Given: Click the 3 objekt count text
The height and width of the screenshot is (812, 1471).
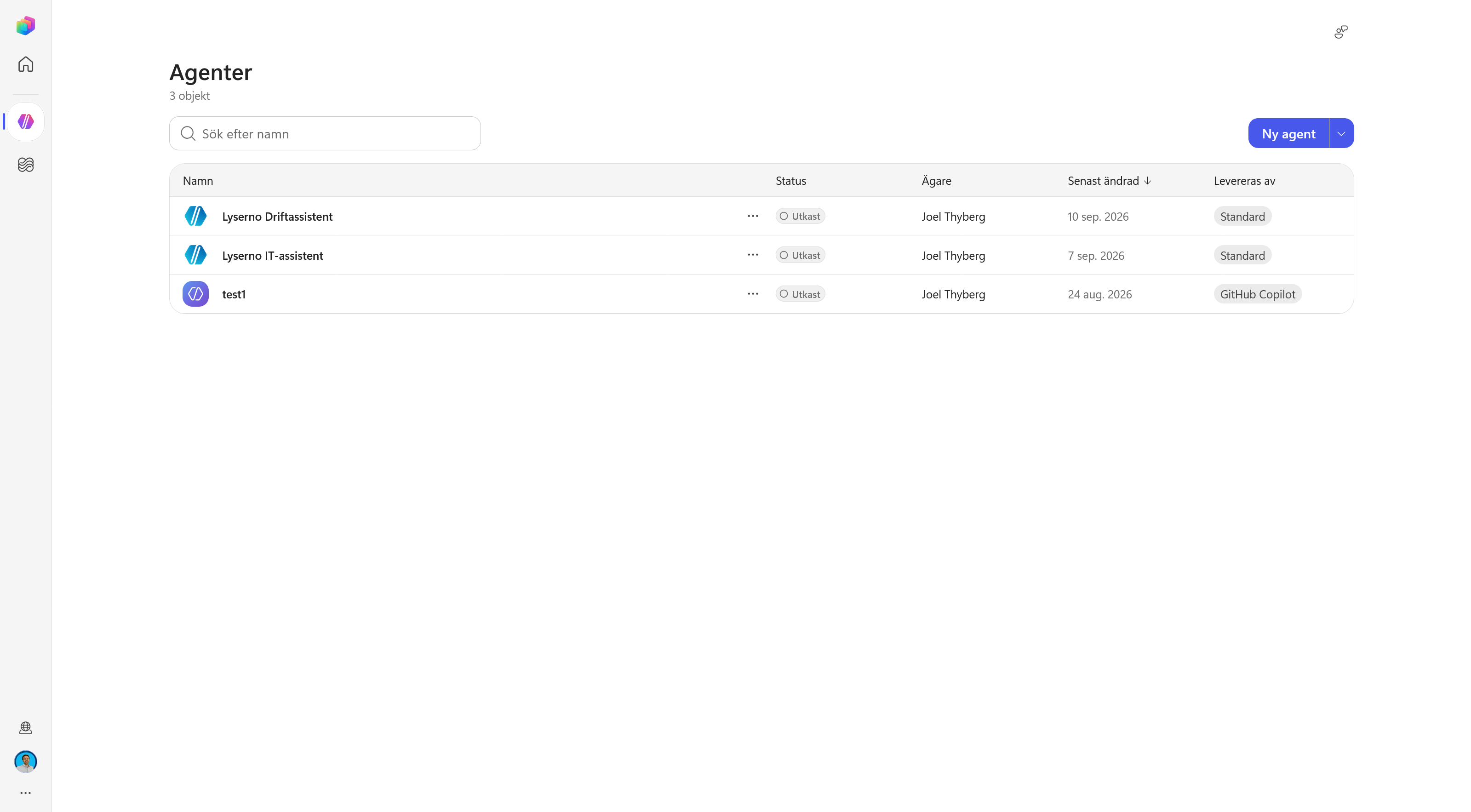Looking at the screenshot, I should point(189,95).
